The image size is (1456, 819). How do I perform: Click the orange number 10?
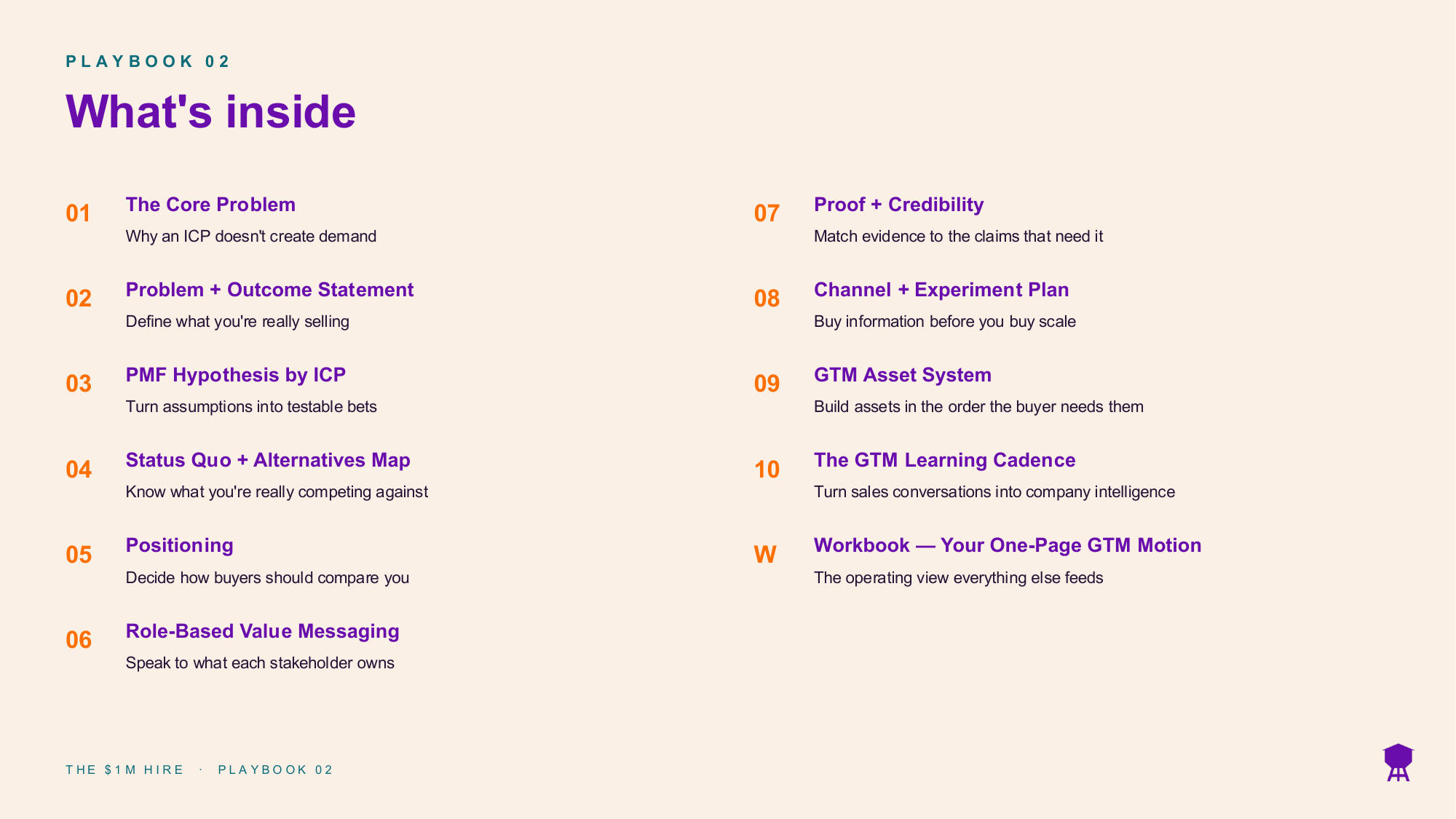click(x=767, y=470)
